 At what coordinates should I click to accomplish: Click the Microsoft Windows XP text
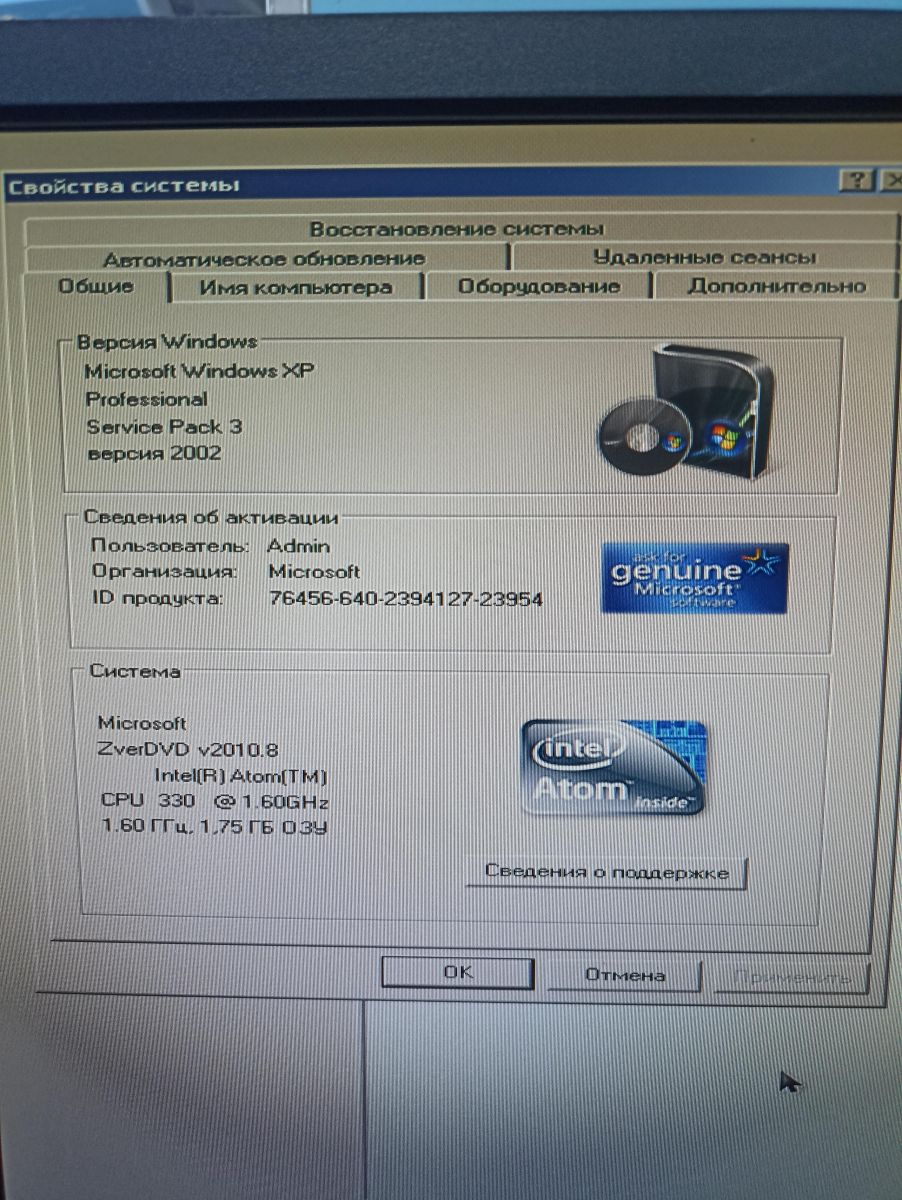coord(199,371)
